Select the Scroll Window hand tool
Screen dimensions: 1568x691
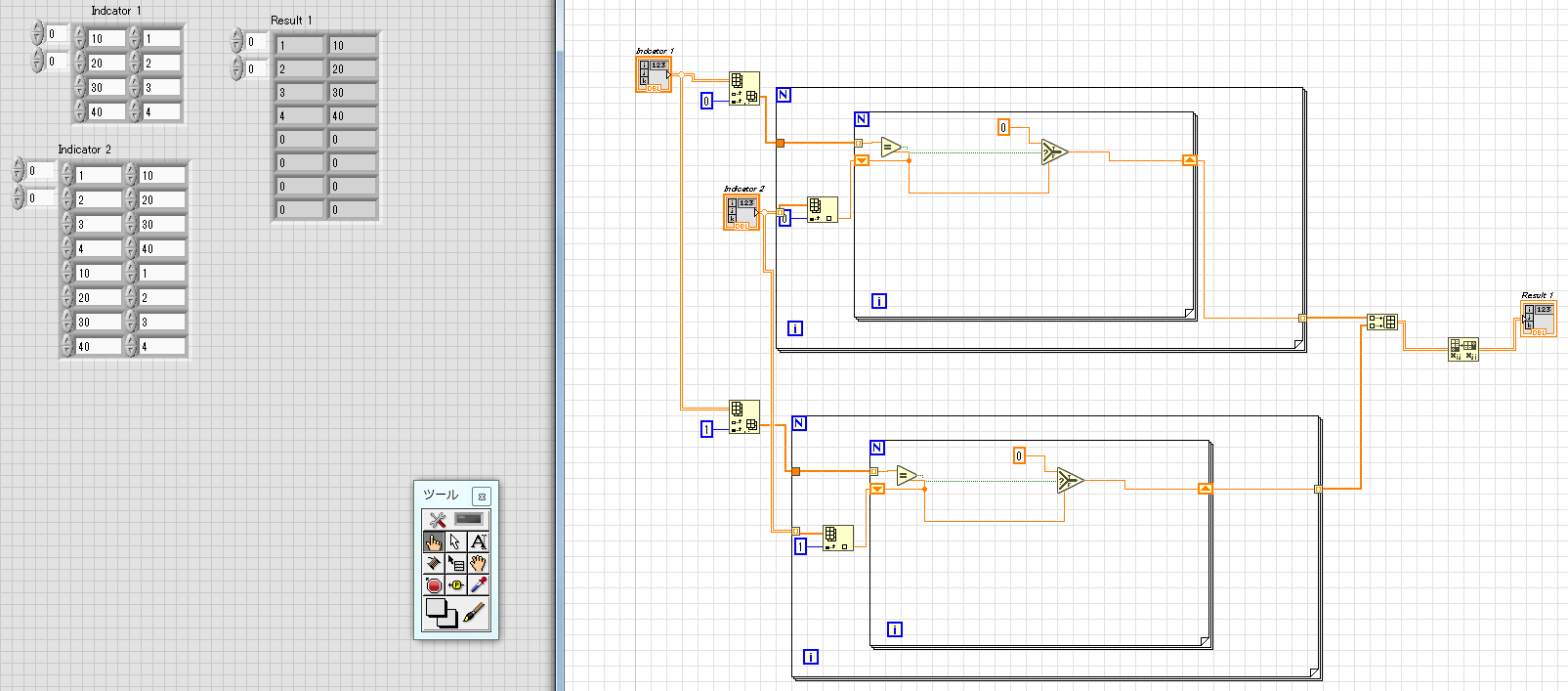[x=478, y=564]
